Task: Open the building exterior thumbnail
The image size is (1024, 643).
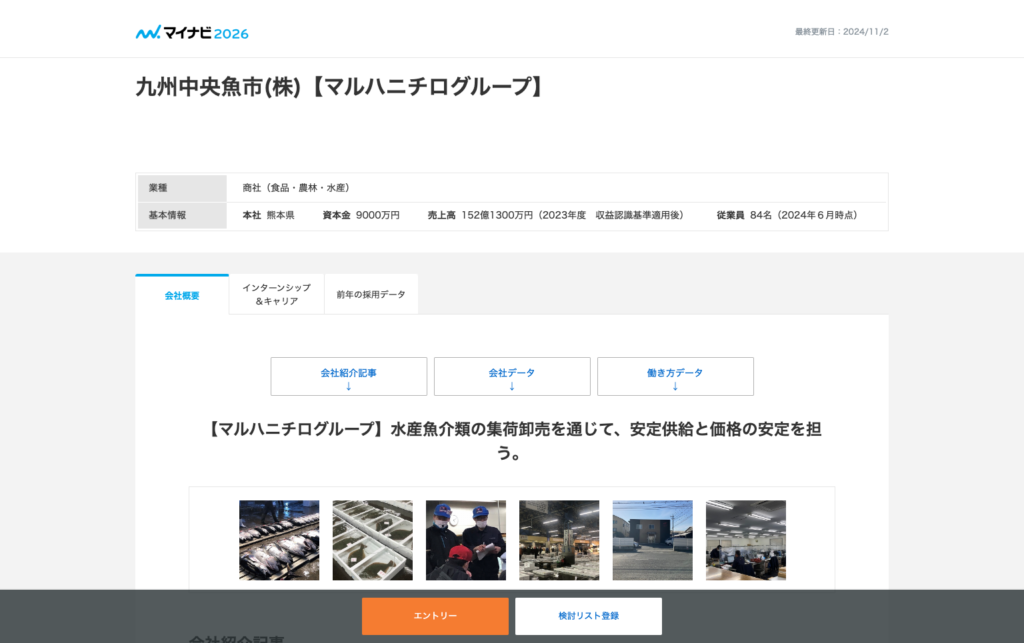Action: click(x=652, y=541)
